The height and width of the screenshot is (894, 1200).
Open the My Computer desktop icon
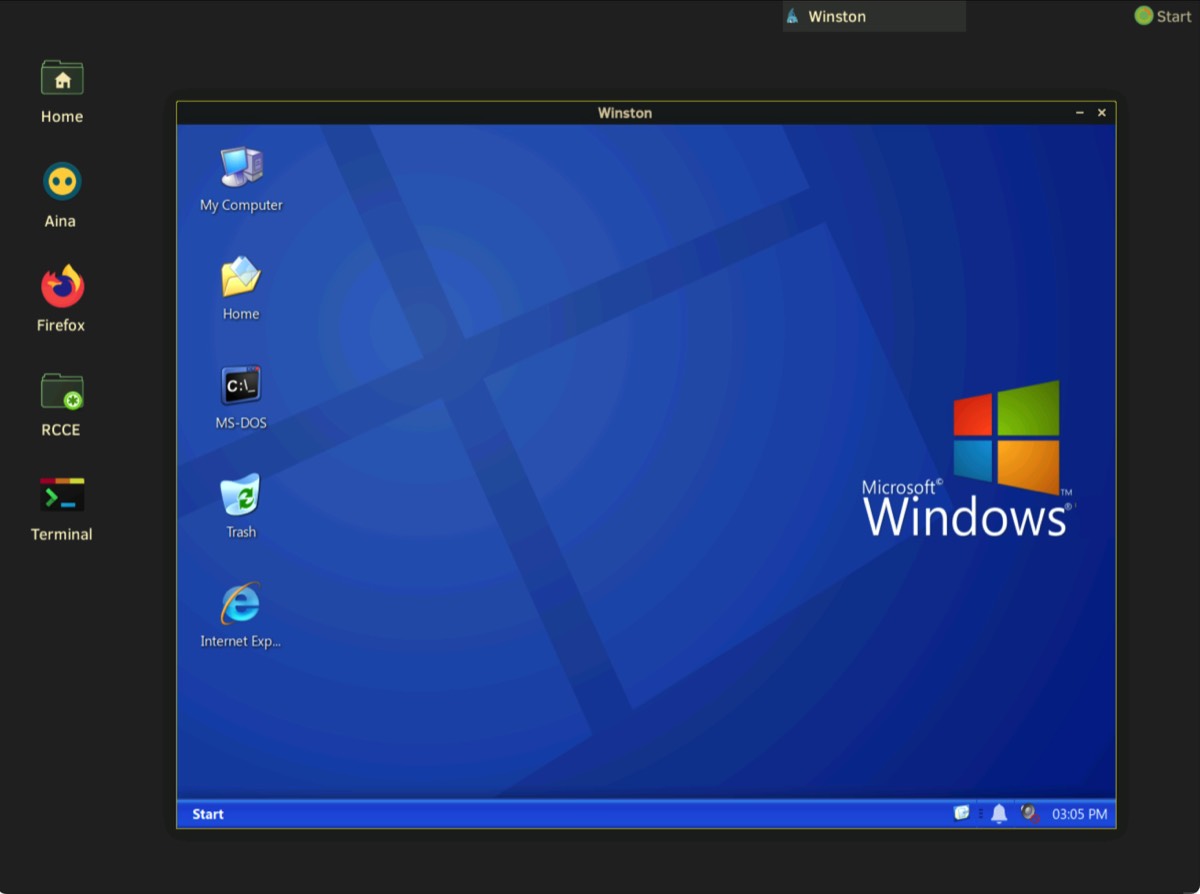click(241, 168)
